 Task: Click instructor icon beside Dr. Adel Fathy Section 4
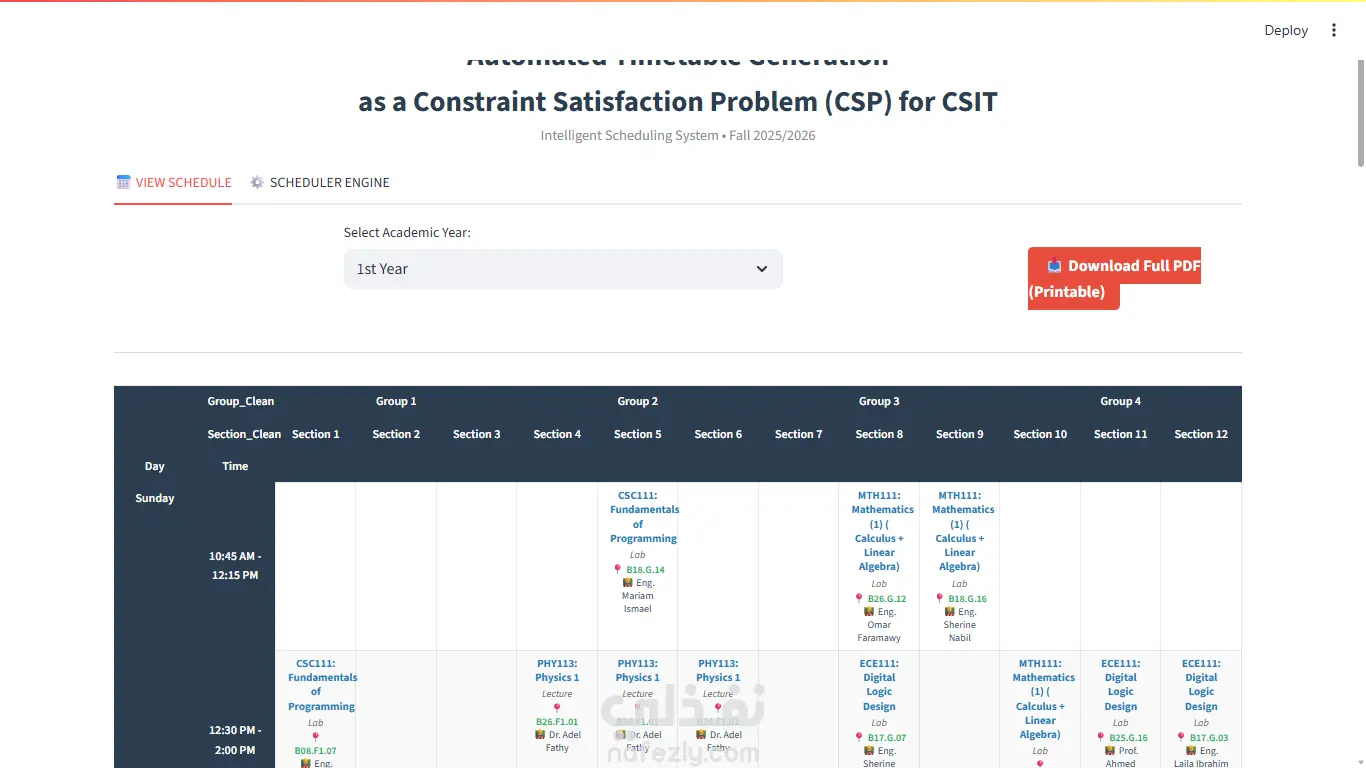point(540,734)
